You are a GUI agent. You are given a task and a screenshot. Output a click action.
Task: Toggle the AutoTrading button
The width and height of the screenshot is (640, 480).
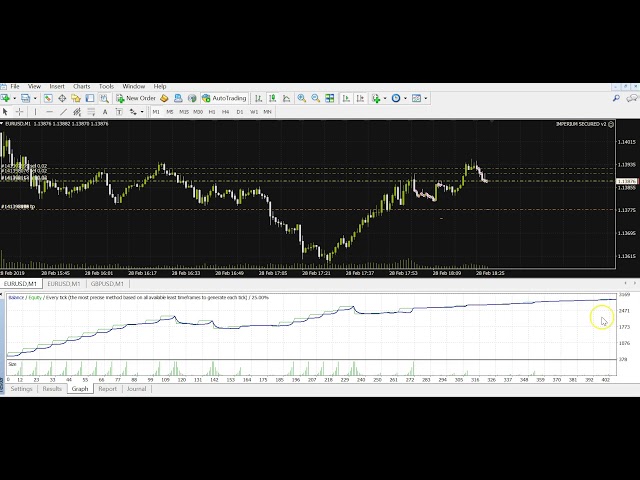[224, 98]
